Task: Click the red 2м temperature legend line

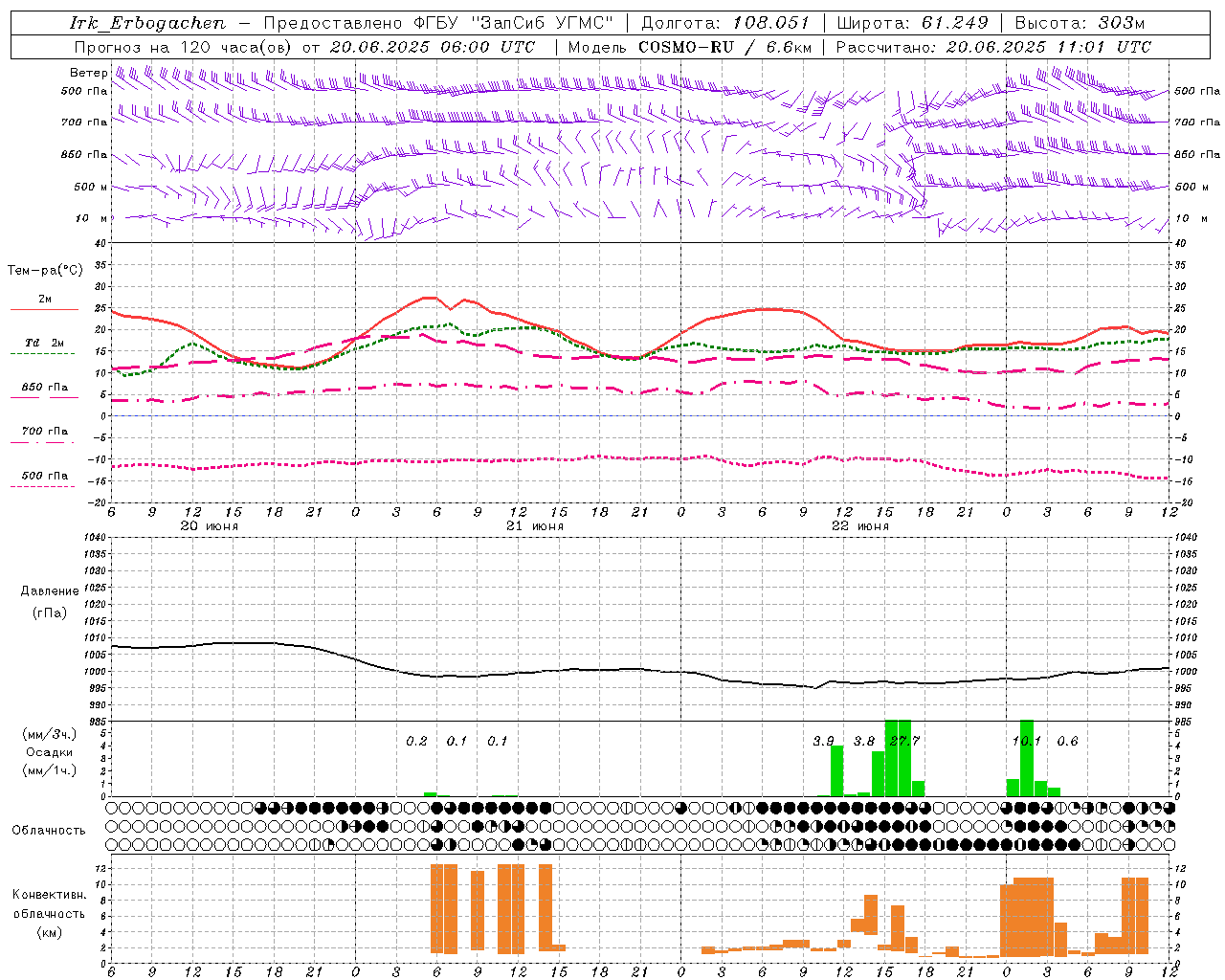Action: click(44, 309)
